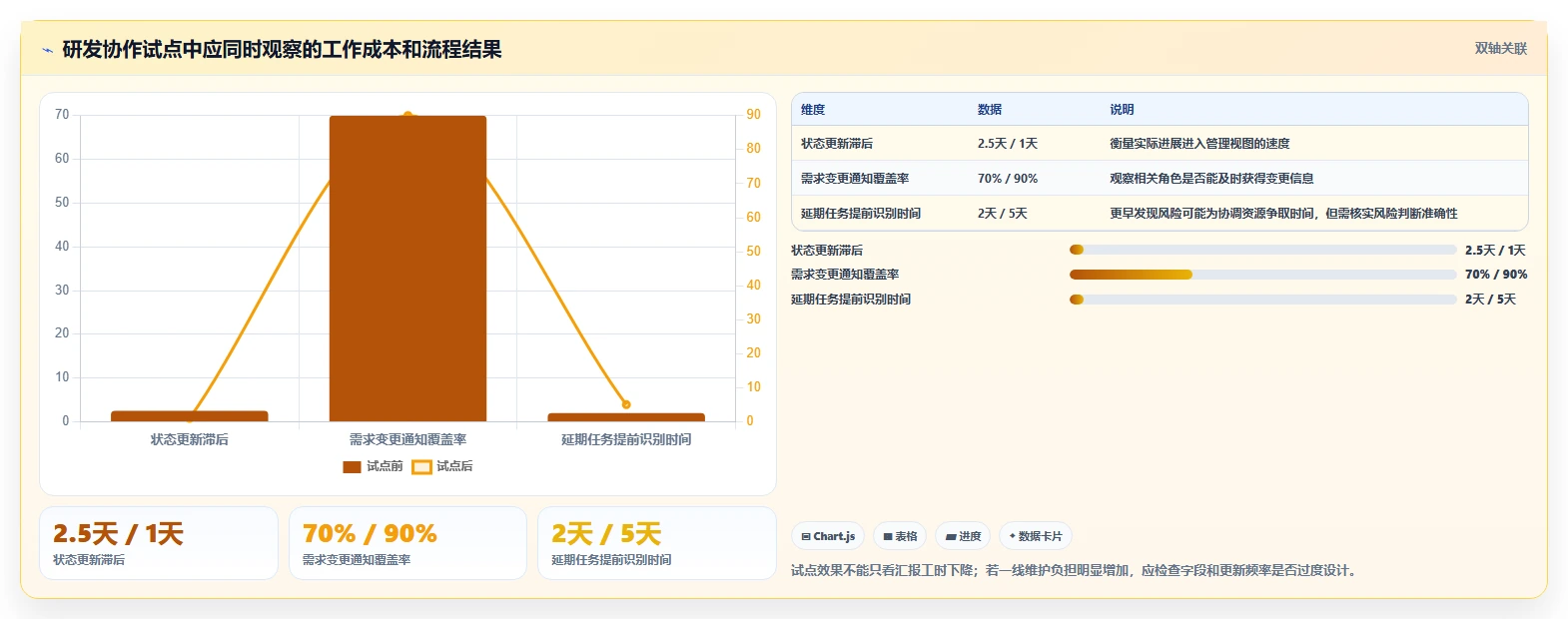
Task: Click the 状态更新滞后 x-axis label of the chart
Action: (190, 439)
